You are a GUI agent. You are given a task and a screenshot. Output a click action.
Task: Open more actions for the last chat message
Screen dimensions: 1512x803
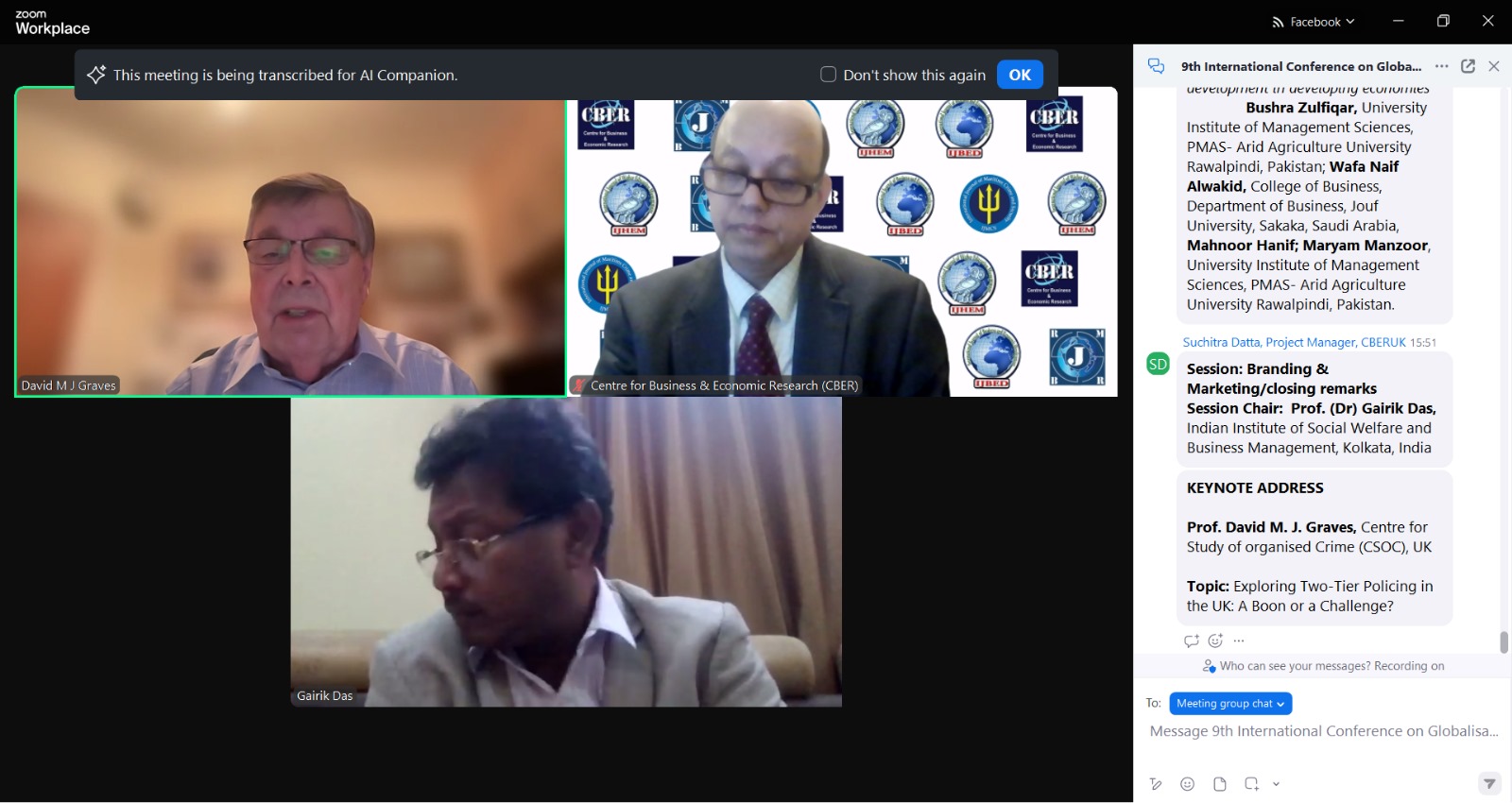tap(1239, 641)
